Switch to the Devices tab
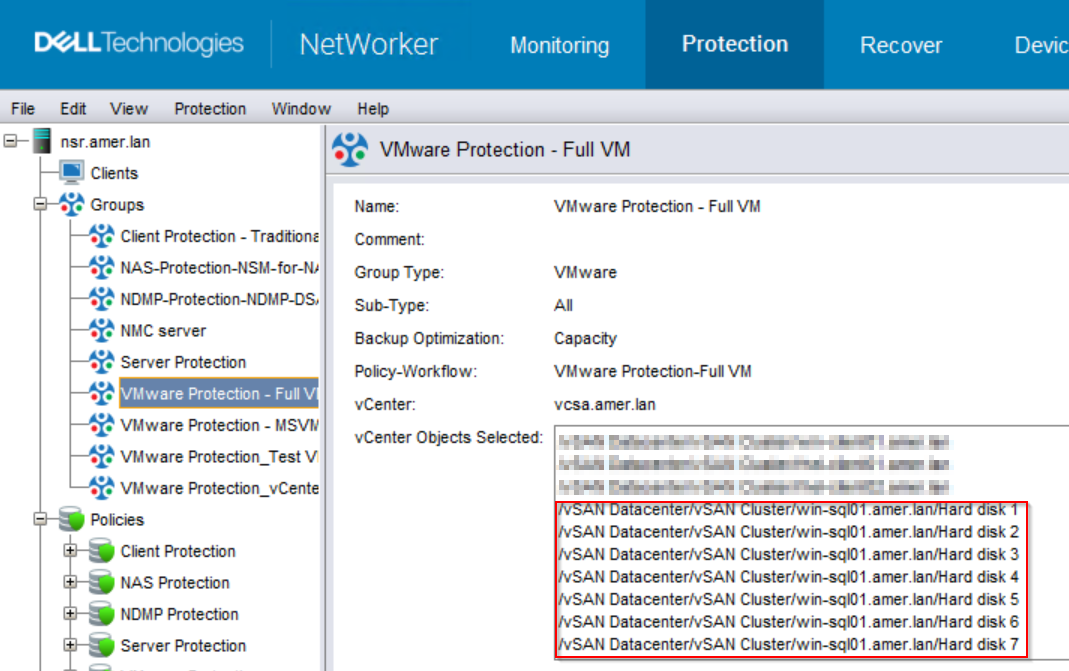Screen dimensions: 1069x671 (1041, 45)
